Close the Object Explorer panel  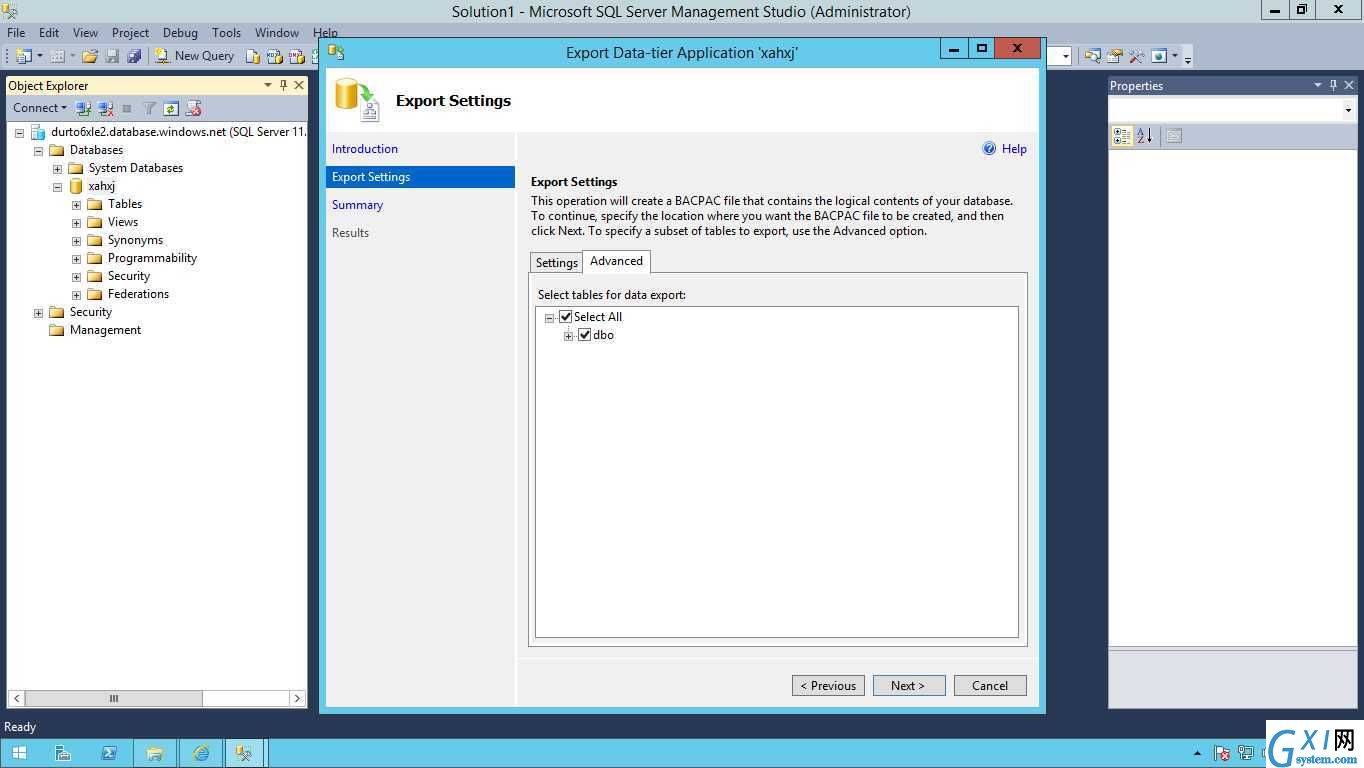(298, 86)
